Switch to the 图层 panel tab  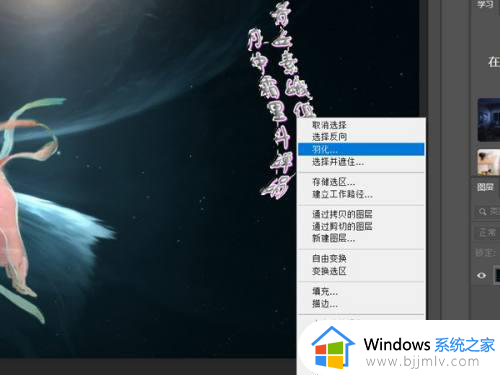pyautogui.click(x=485, y=187)
